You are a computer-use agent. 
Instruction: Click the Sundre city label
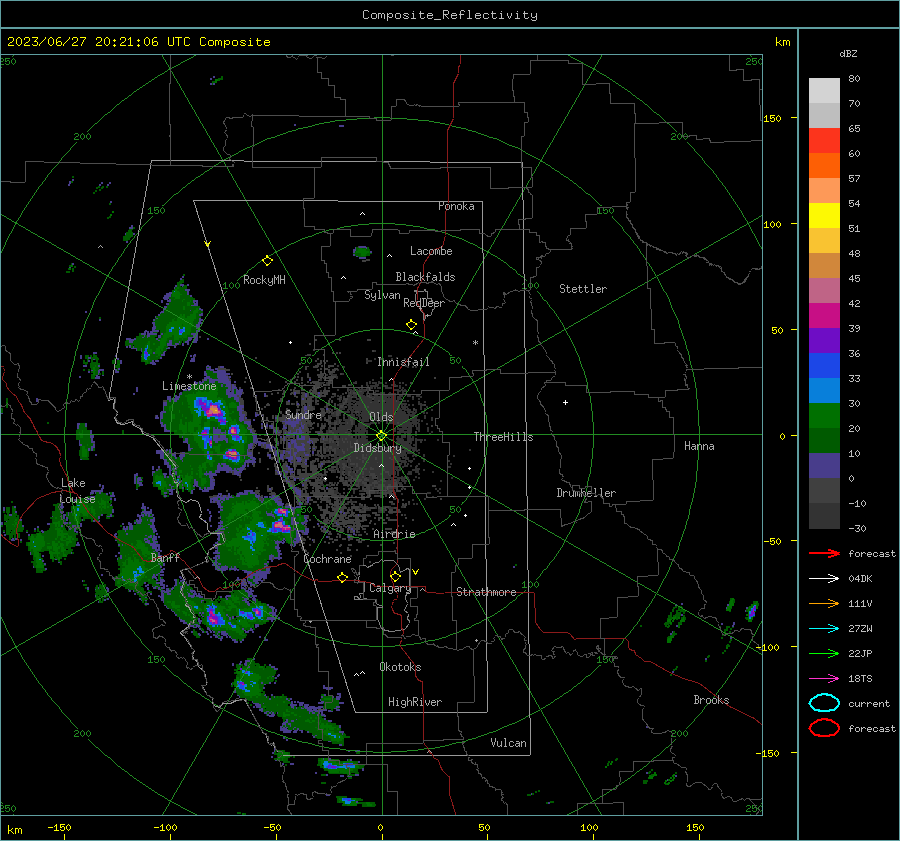(x=303, y=415)
